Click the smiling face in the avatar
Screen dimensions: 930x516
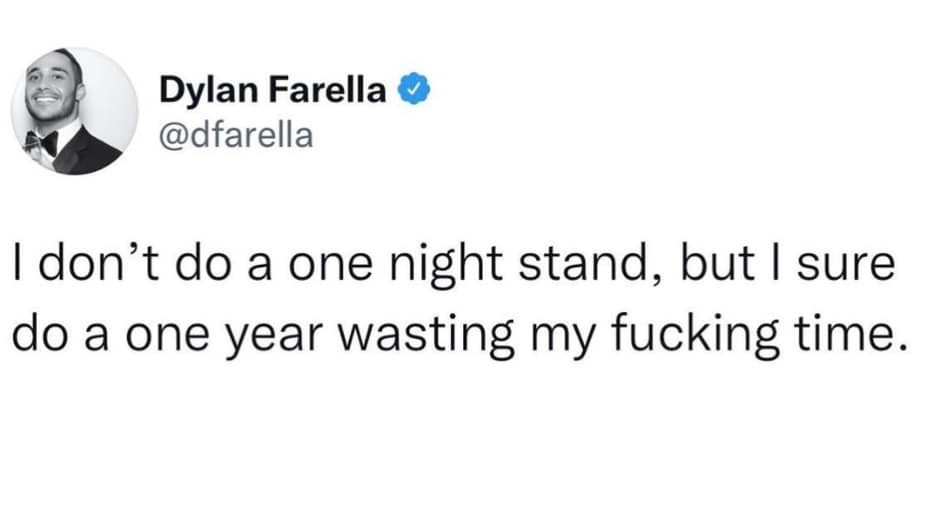pos(50,99)
